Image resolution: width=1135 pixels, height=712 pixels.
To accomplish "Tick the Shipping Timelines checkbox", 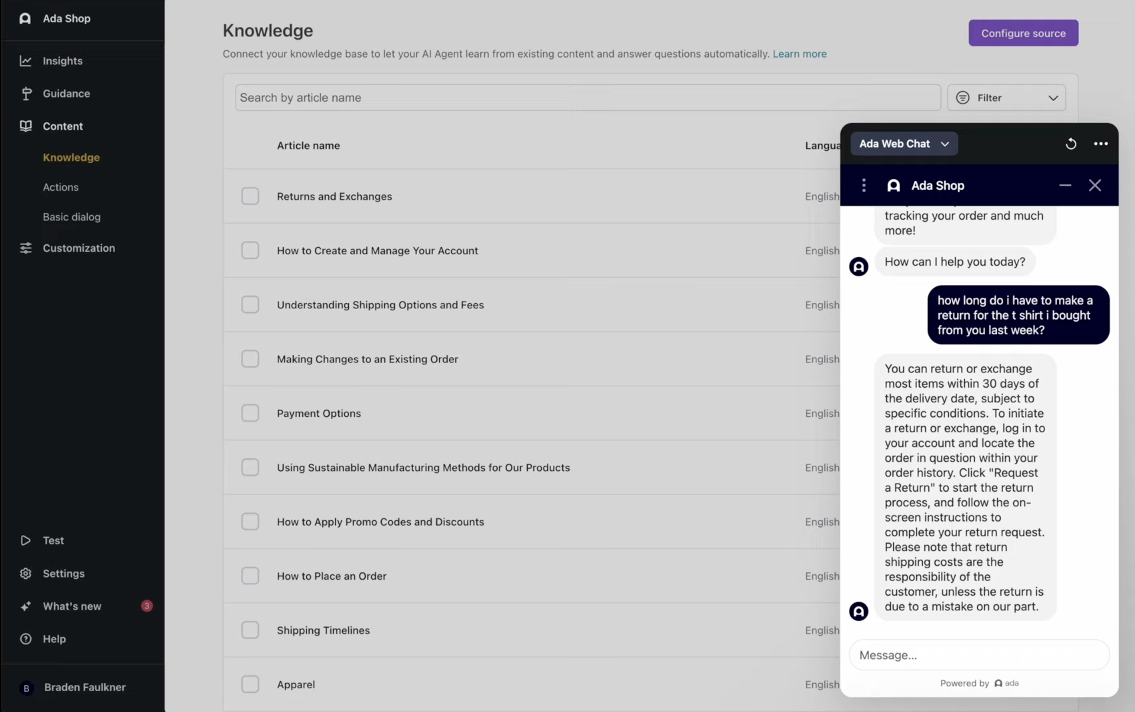I will pos(250,630).
